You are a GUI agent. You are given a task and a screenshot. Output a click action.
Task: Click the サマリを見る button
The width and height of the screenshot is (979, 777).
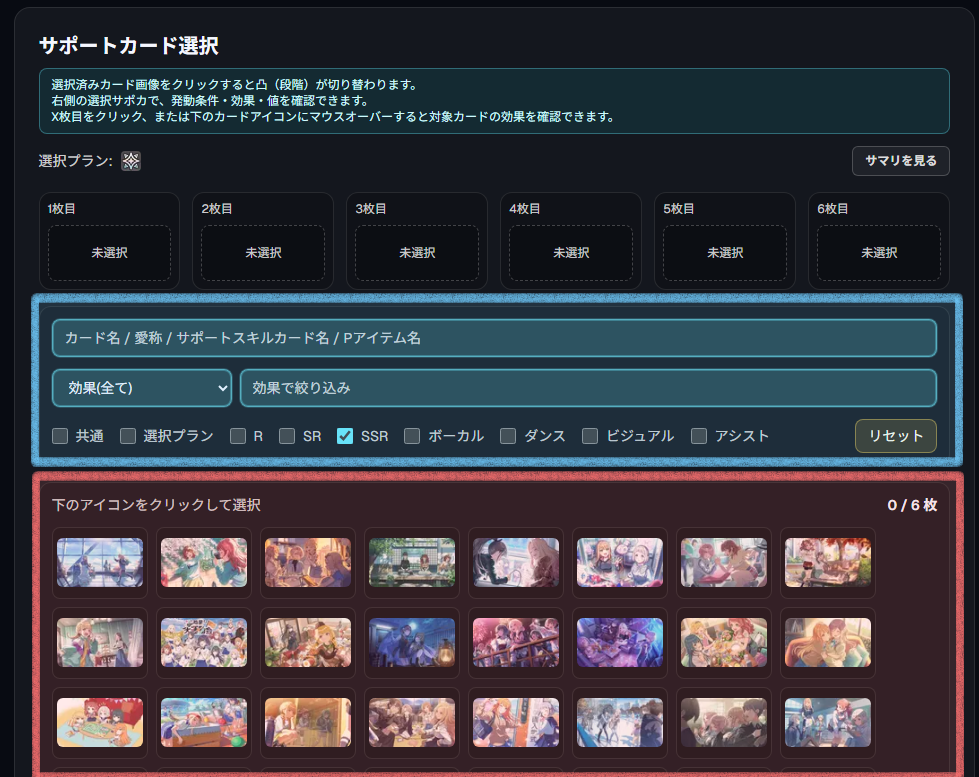(x=899, y=160)
